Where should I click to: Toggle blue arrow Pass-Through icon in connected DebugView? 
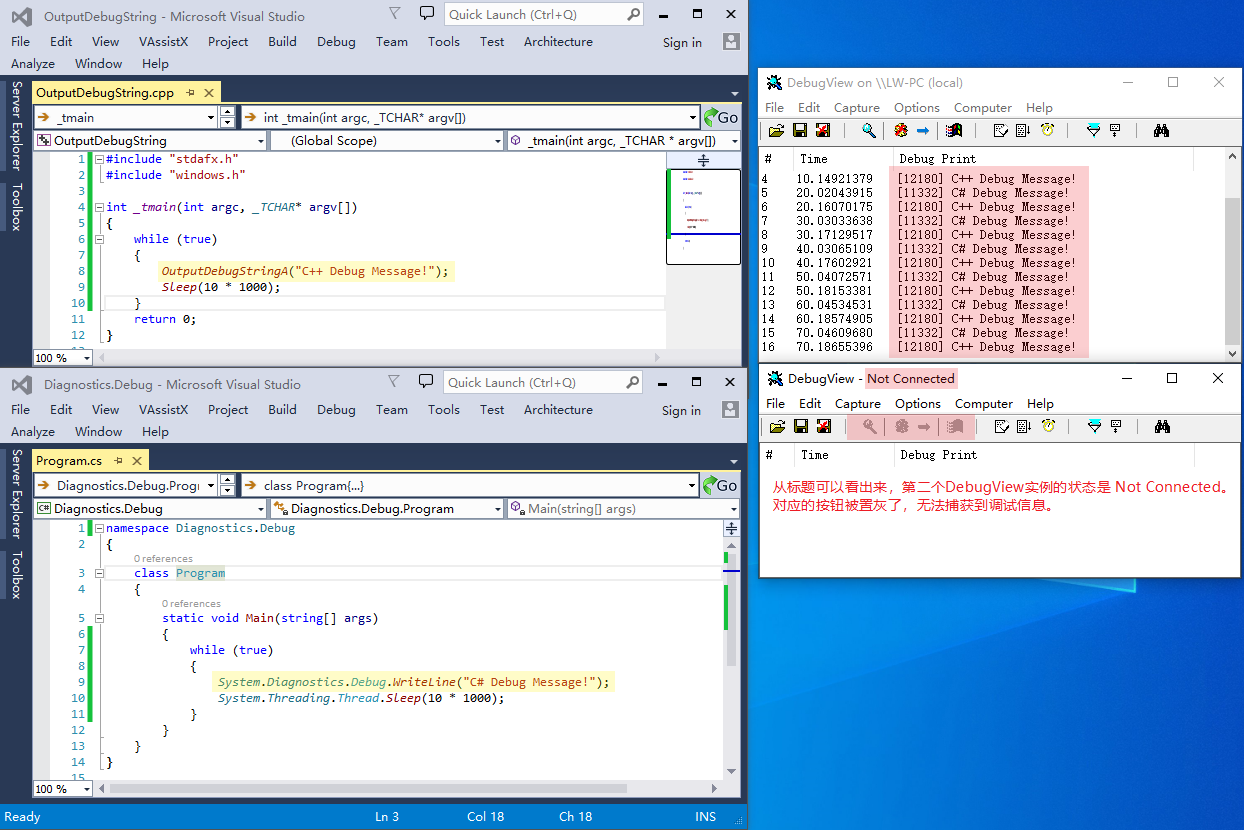(923, 131)
